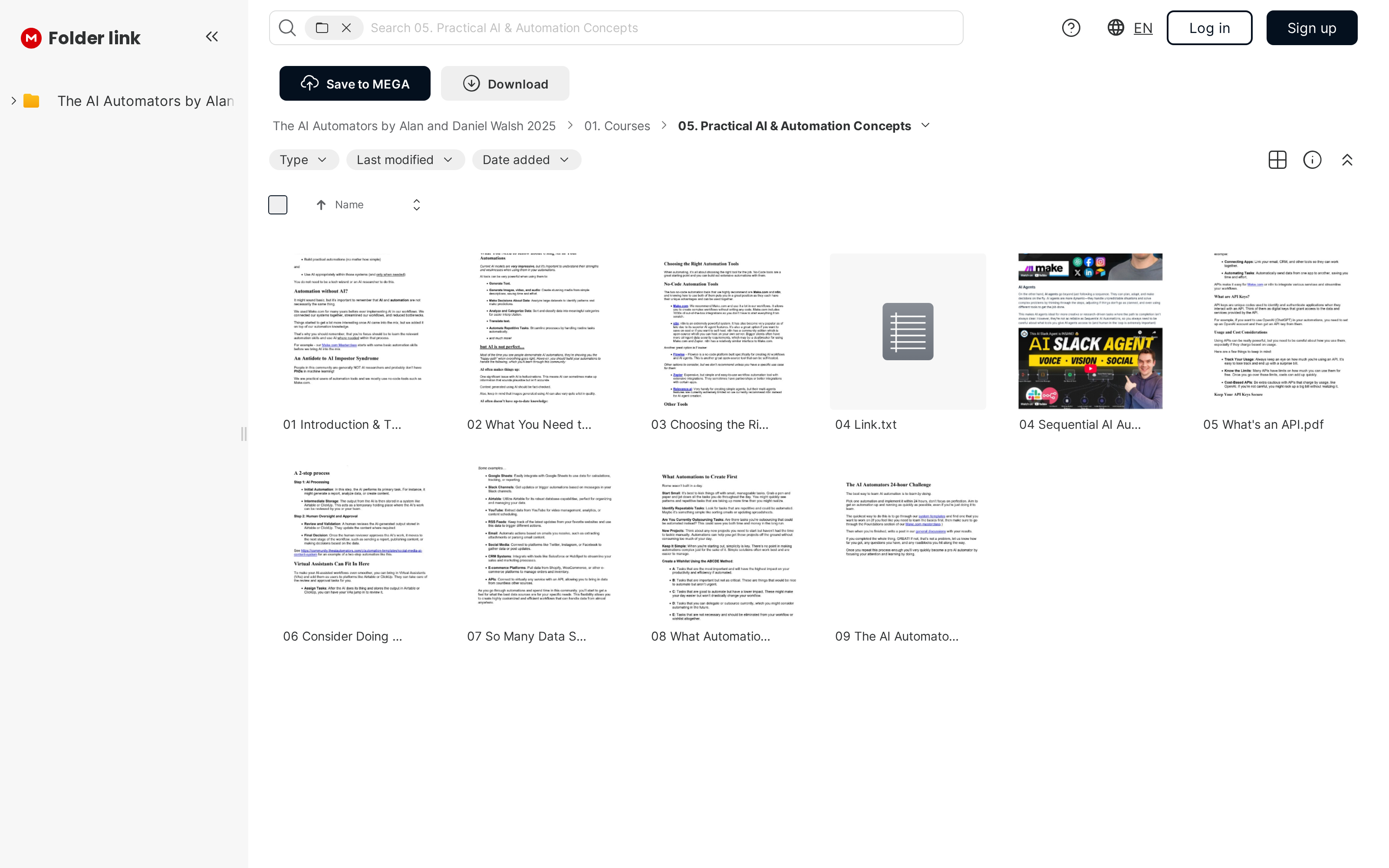The height and width of the screenshot is (868, 1389).
Task: Click the file name '08 What Automatio...'
Action: tap(711, 637)
